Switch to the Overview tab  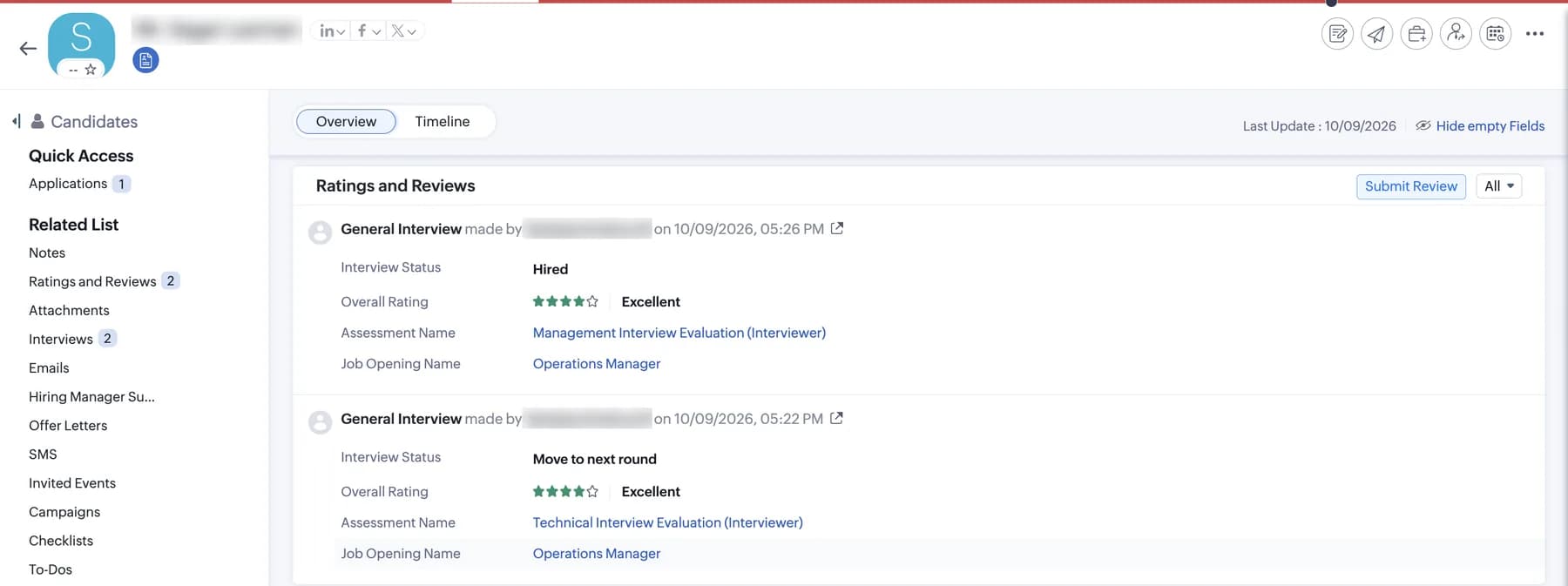tap(346, 122)
